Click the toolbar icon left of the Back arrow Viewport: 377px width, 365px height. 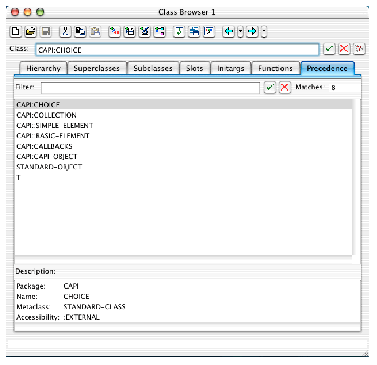209,32
